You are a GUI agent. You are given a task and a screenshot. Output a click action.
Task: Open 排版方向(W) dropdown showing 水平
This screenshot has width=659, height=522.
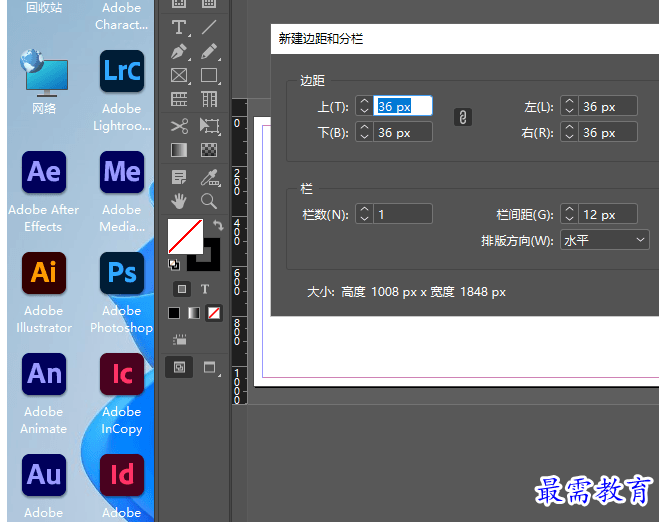[605, 240]
